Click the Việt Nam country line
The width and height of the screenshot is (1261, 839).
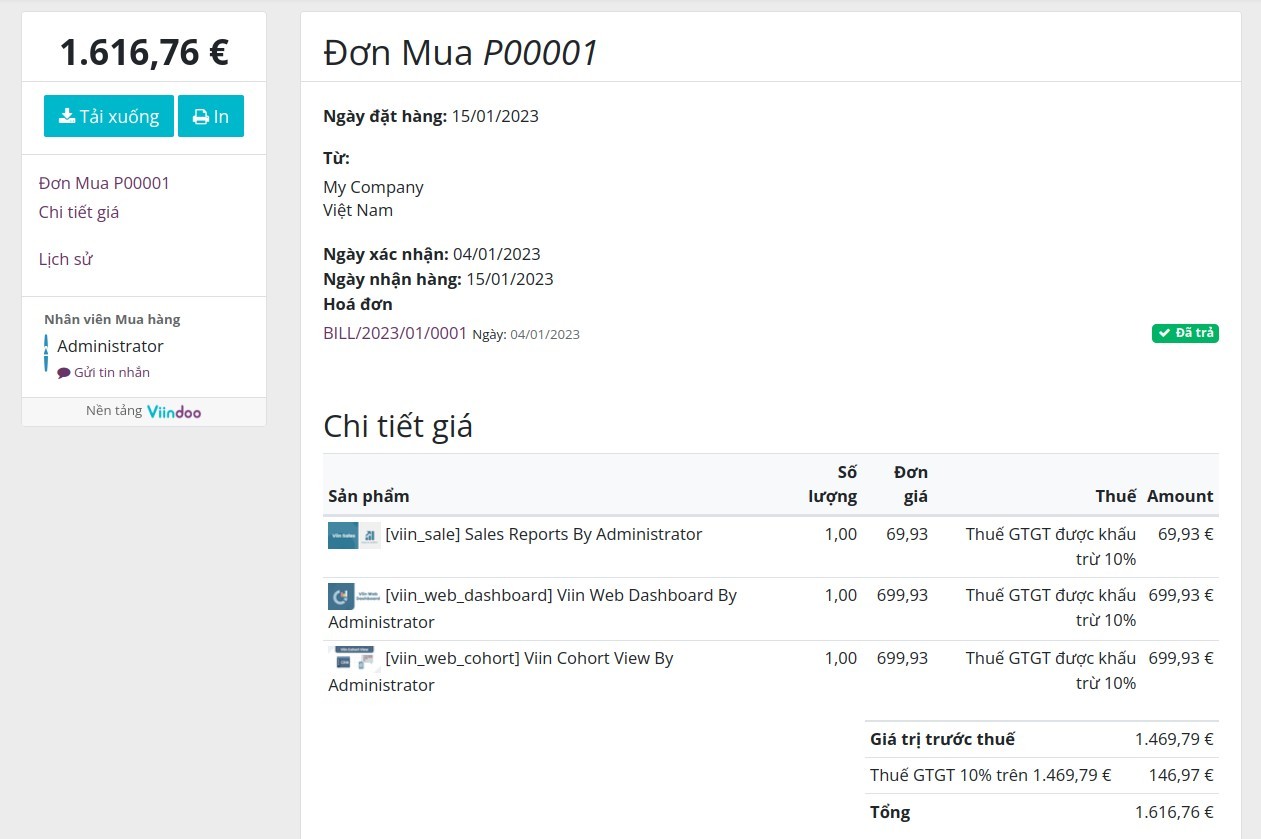[358, 210]
